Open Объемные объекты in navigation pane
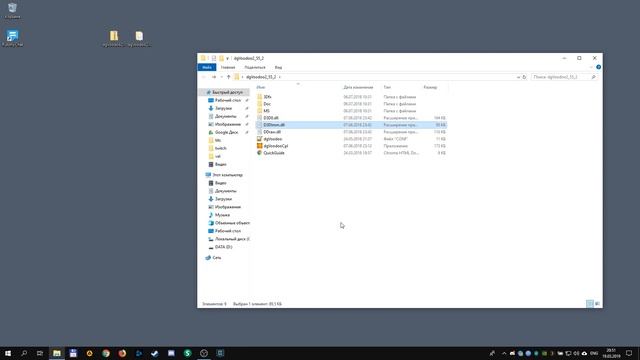 point(232,223)
